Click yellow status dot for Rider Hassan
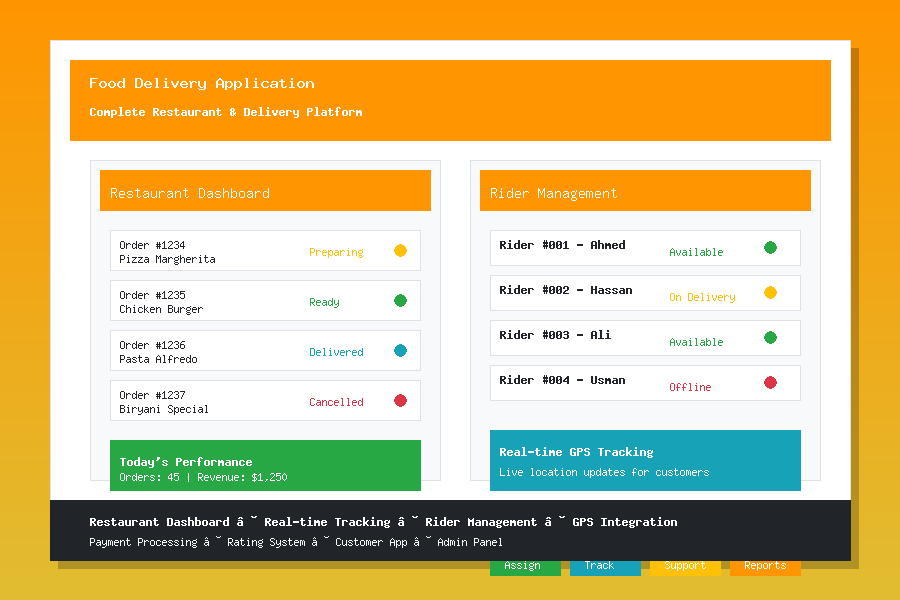The image size is (900, 600). (x=770, y=293)
